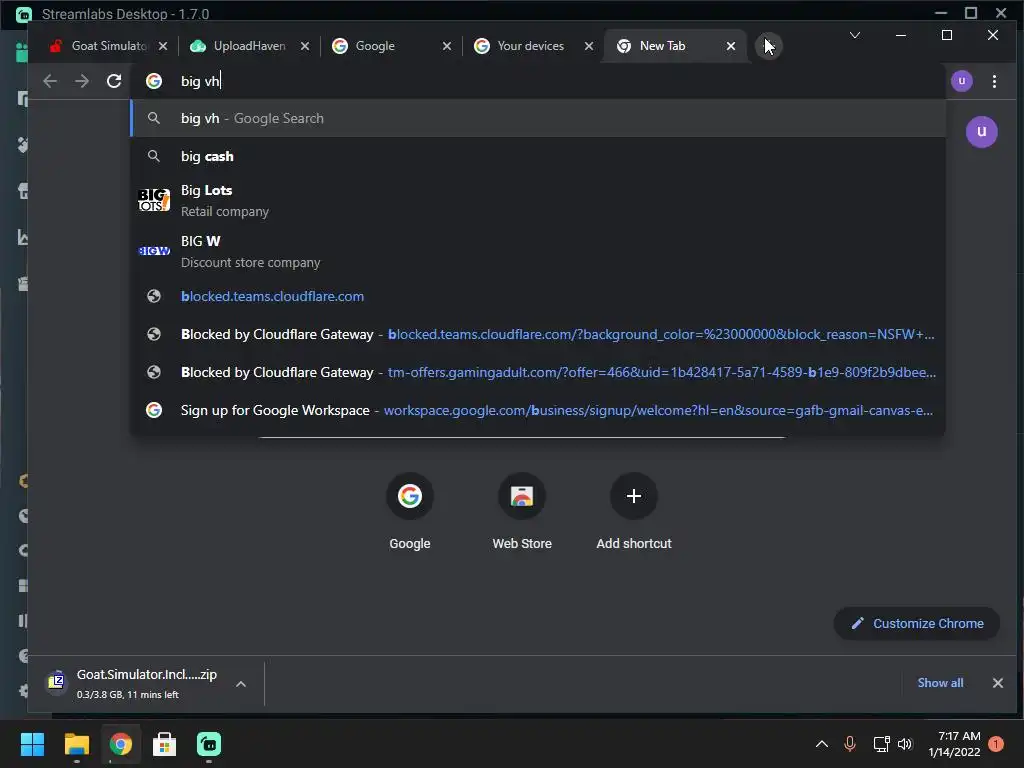
Task: Click the BIG W logo icon
Action: tap(154, 251)
